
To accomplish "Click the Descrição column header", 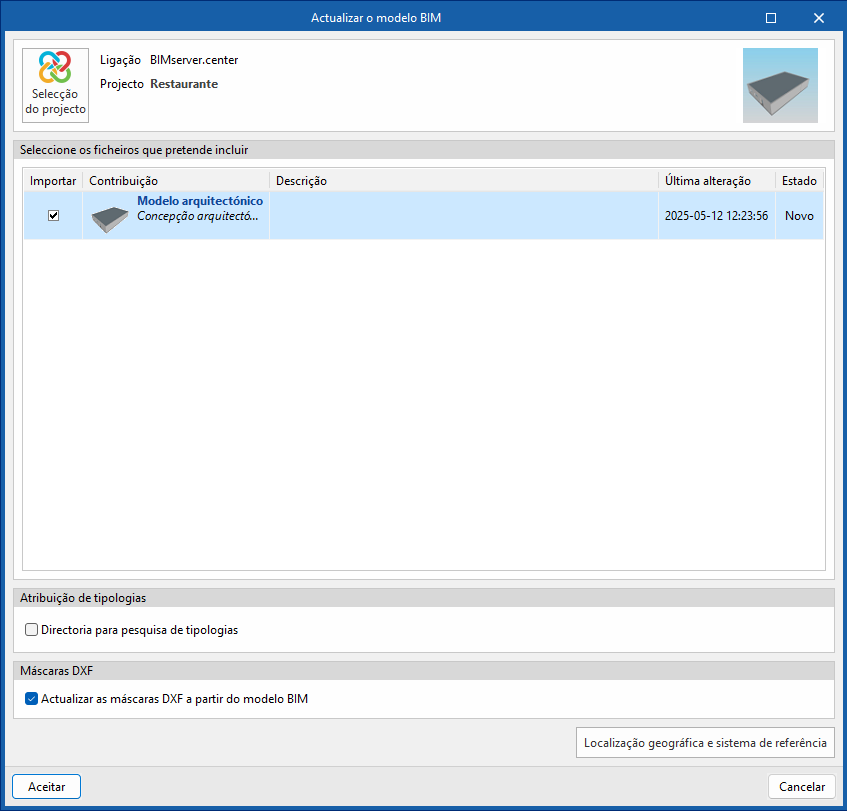I will (x=463, y=180).
